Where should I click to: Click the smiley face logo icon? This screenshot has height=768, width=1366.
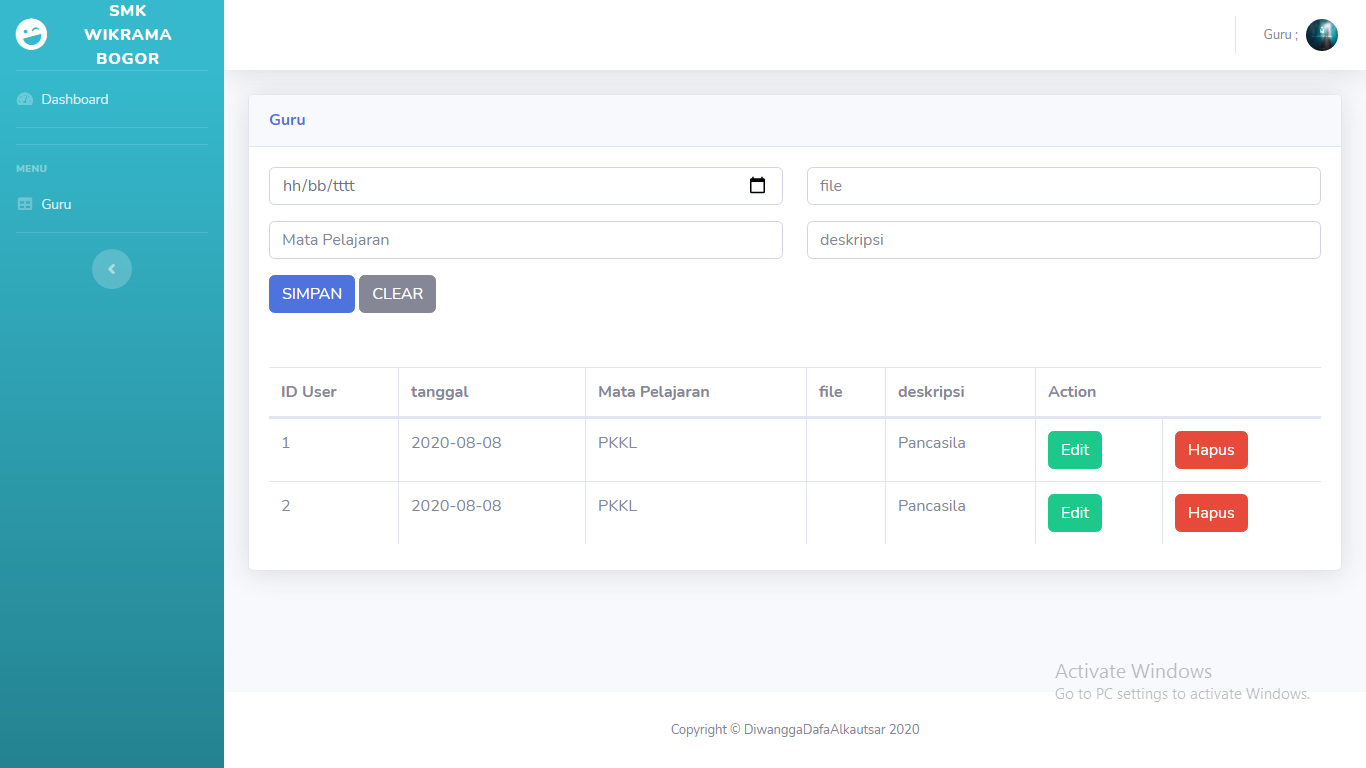[x=31, y=34]
